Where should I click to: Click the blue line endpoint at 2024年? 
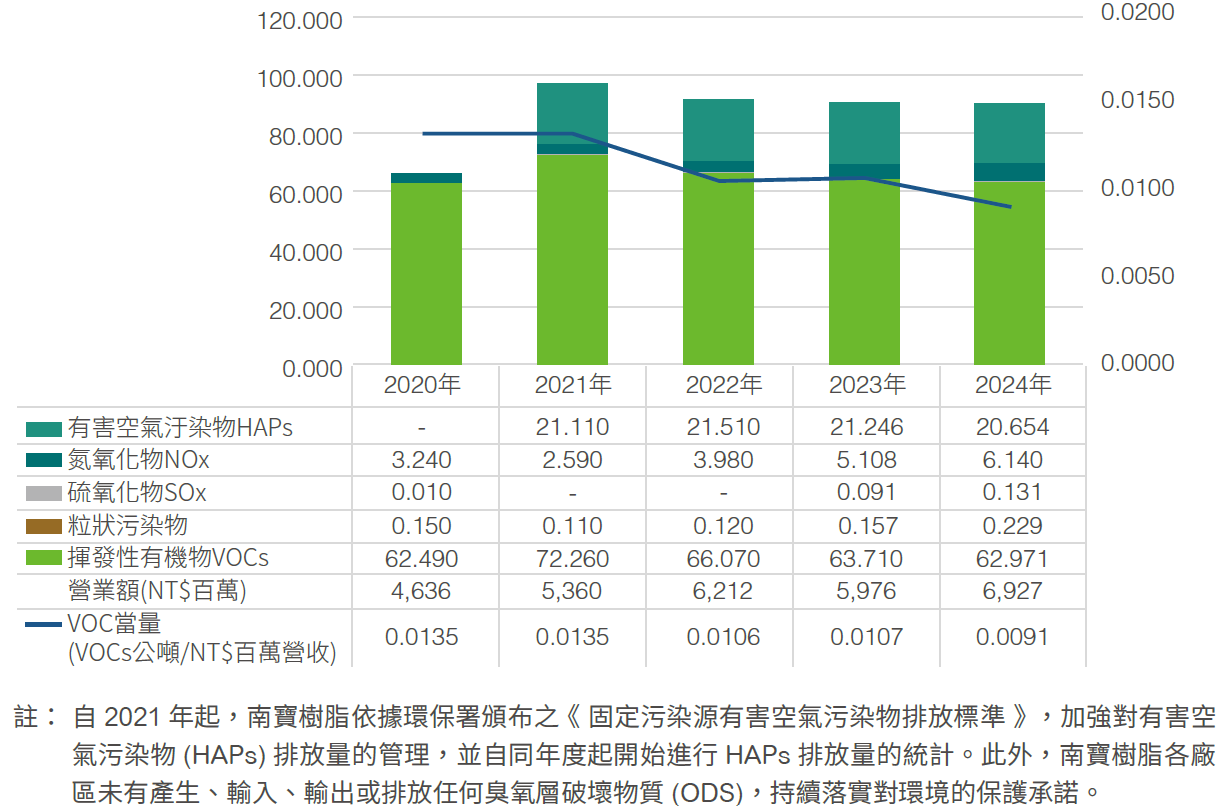click(1010, 207)
